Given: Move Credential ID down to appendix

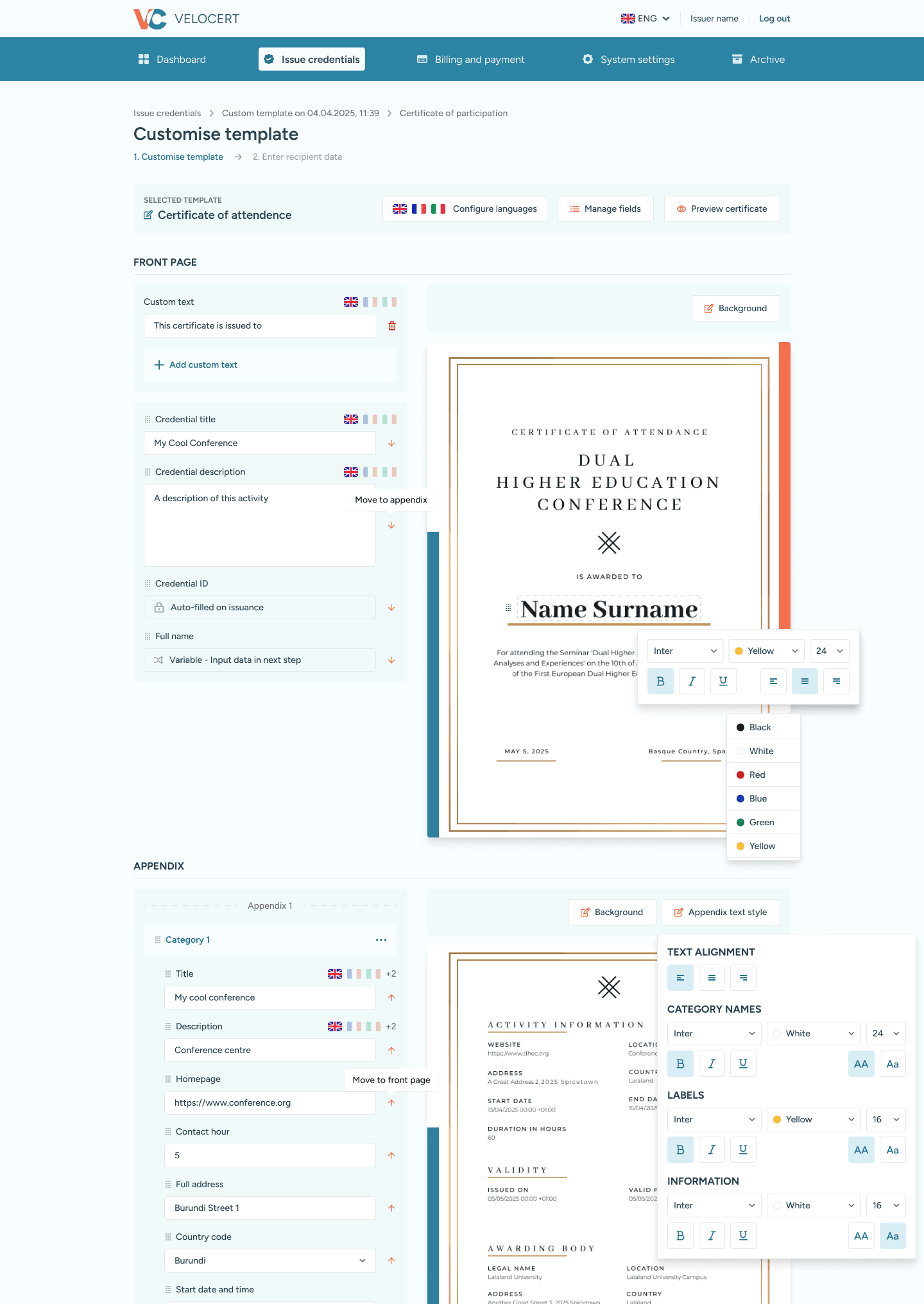Looking at the screenshot, I should 391,608.
